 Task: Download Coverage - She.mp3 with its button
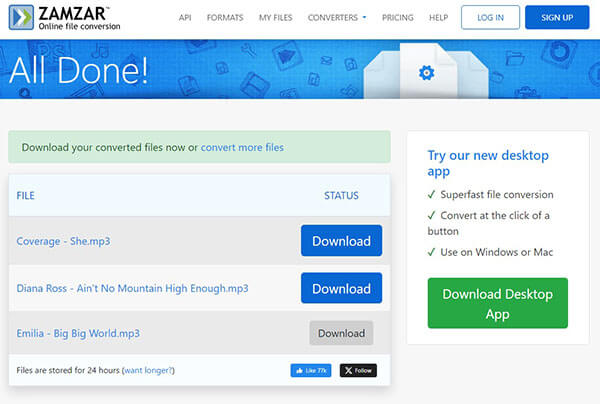click(x=341, y=241)
